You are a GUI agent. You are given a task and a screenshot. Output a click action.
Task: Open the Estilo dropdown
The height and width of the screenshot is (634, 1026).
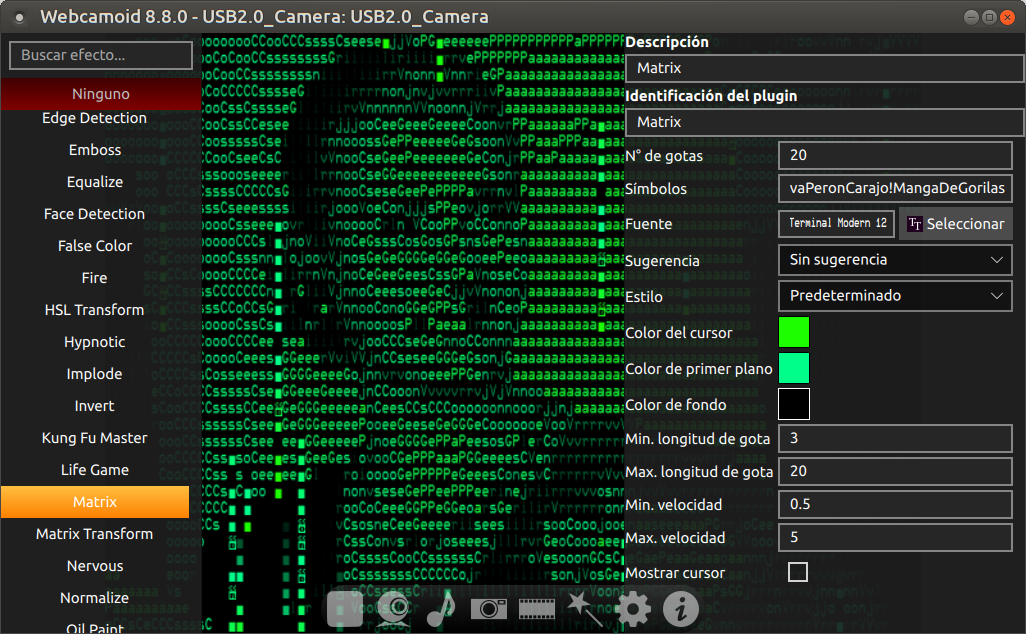[895, 296]
